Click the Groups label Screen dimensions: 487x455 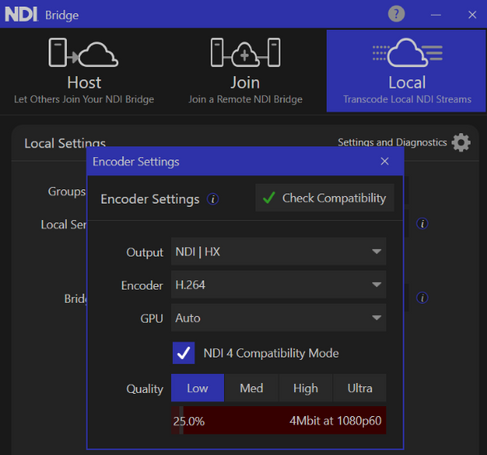click(x=67, y=192)
